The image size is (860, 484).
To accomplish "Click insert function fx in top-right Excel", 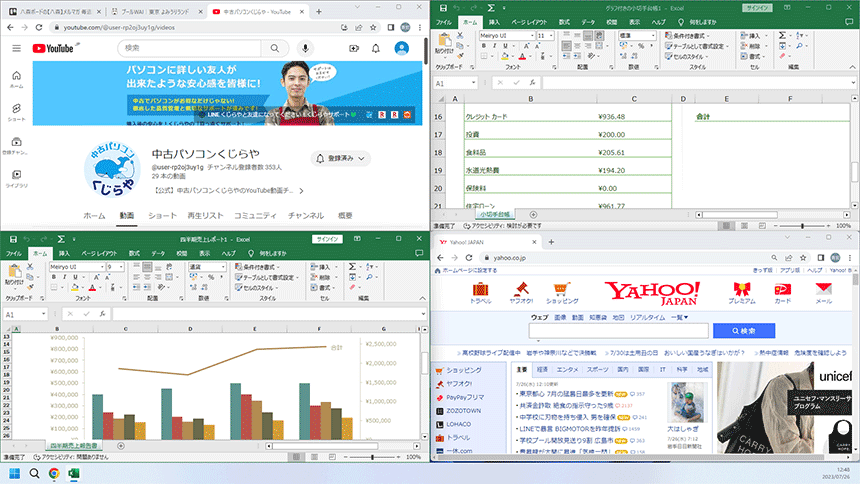I will coord(532,83).
